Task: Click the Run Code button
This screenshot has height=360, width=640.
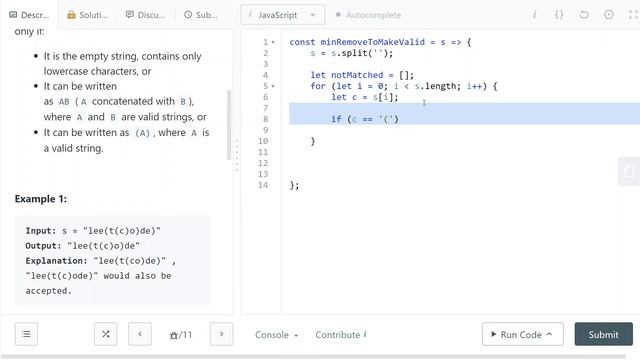Action: pyautogui.click(x=522, y=334)
